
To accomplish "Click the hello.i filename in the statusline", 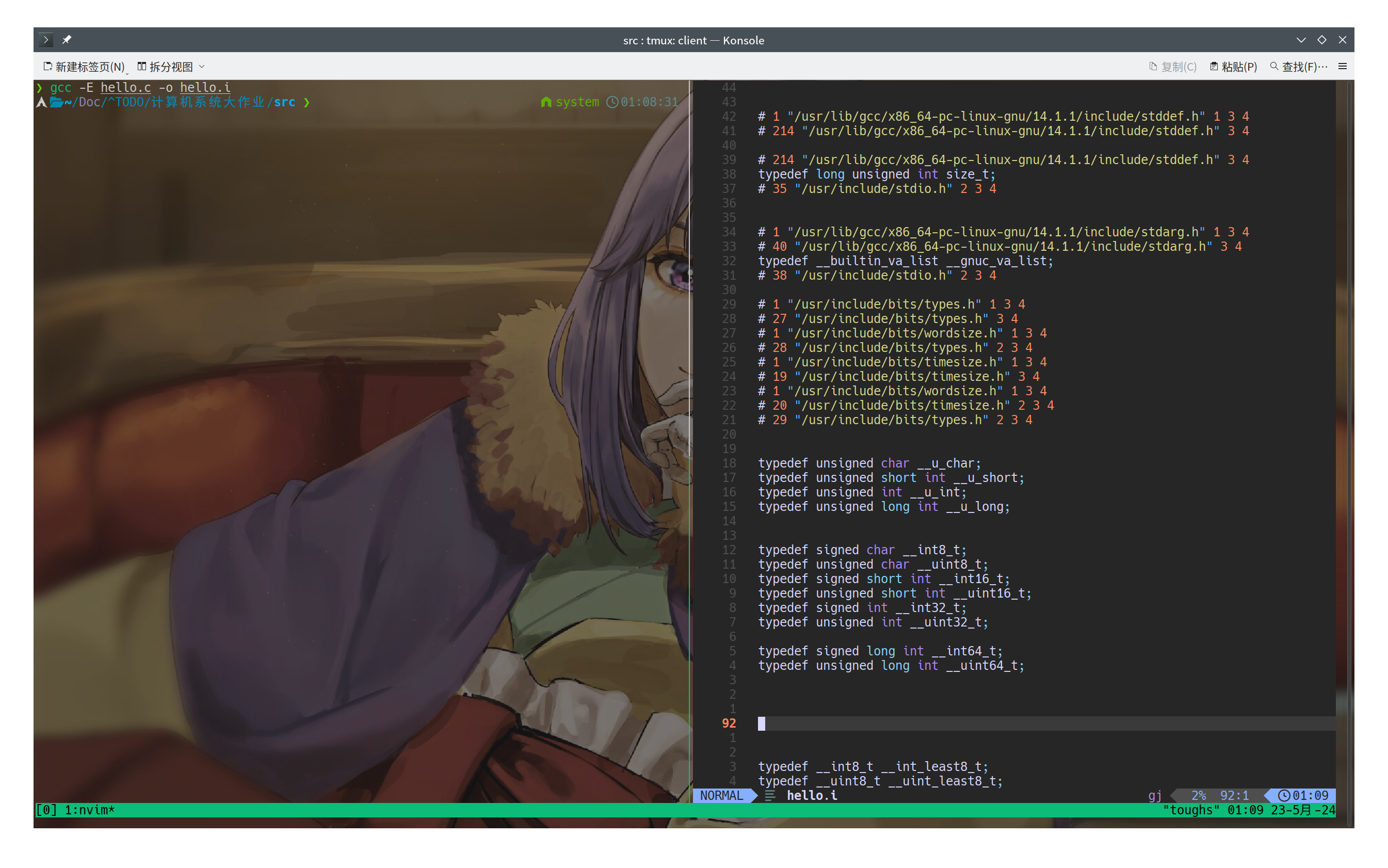I will (811, 795).
